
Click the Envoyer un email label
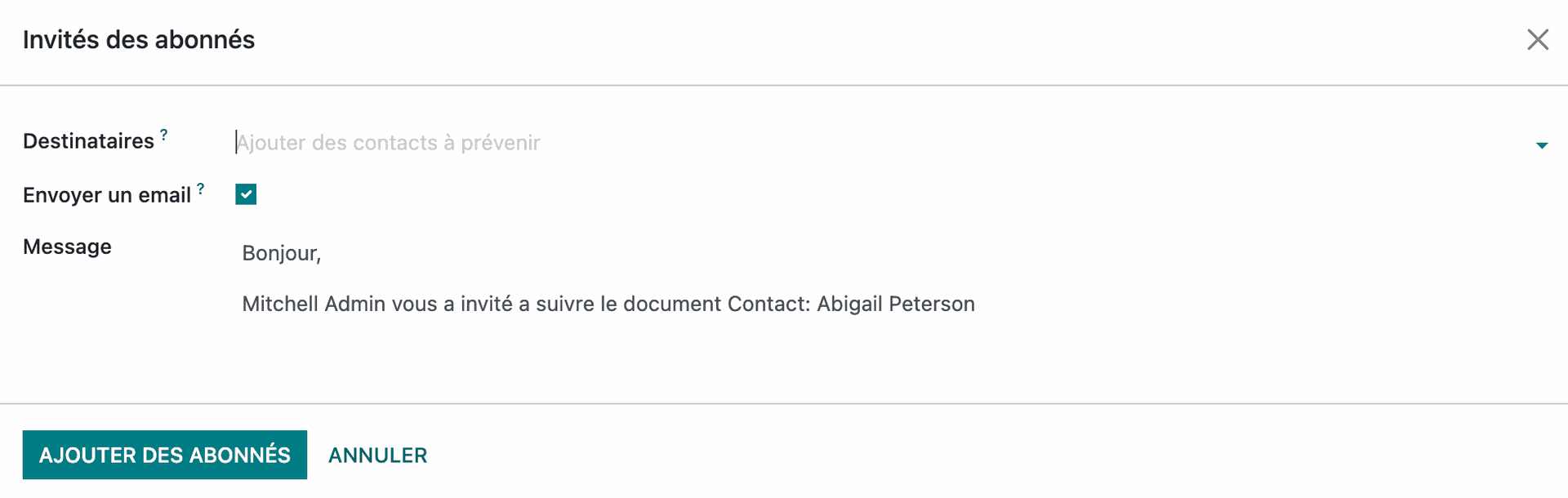click(106, 195)
